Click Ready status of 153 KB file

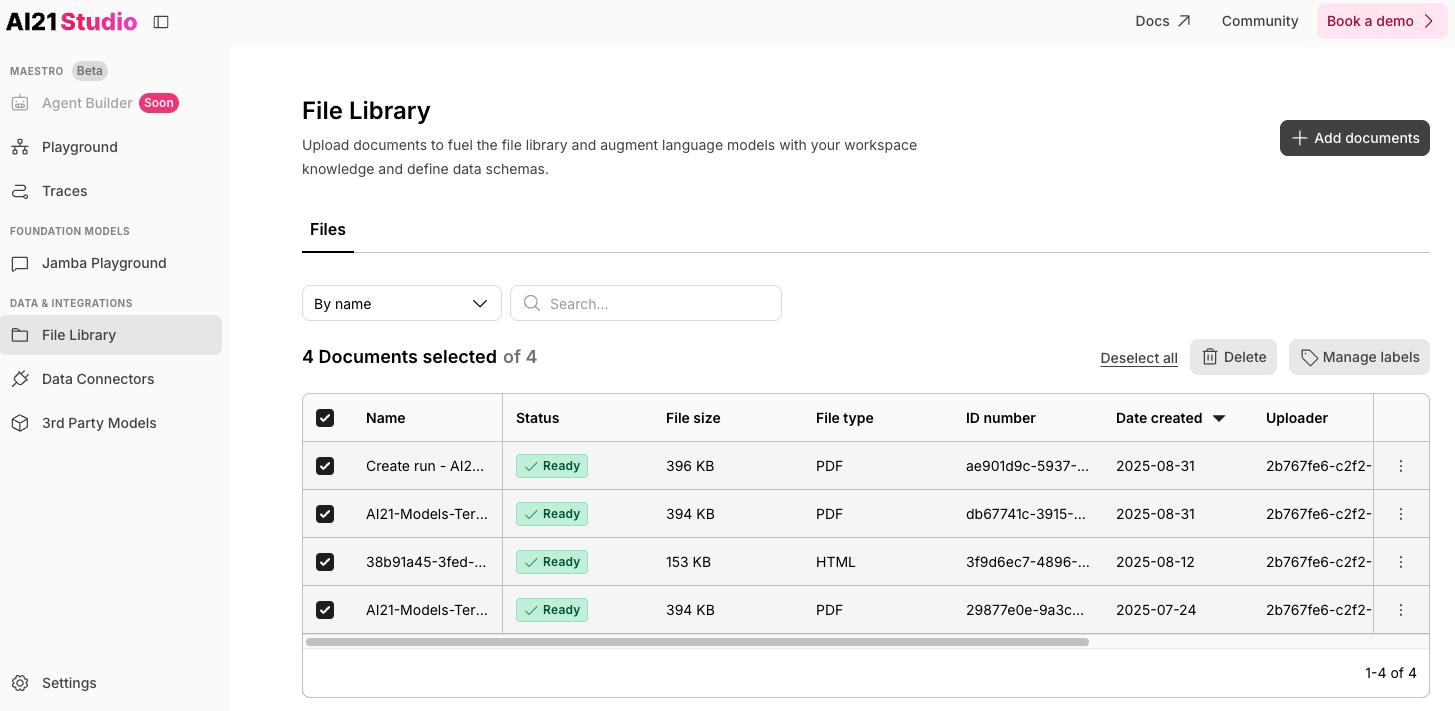(x=552, y=562)
